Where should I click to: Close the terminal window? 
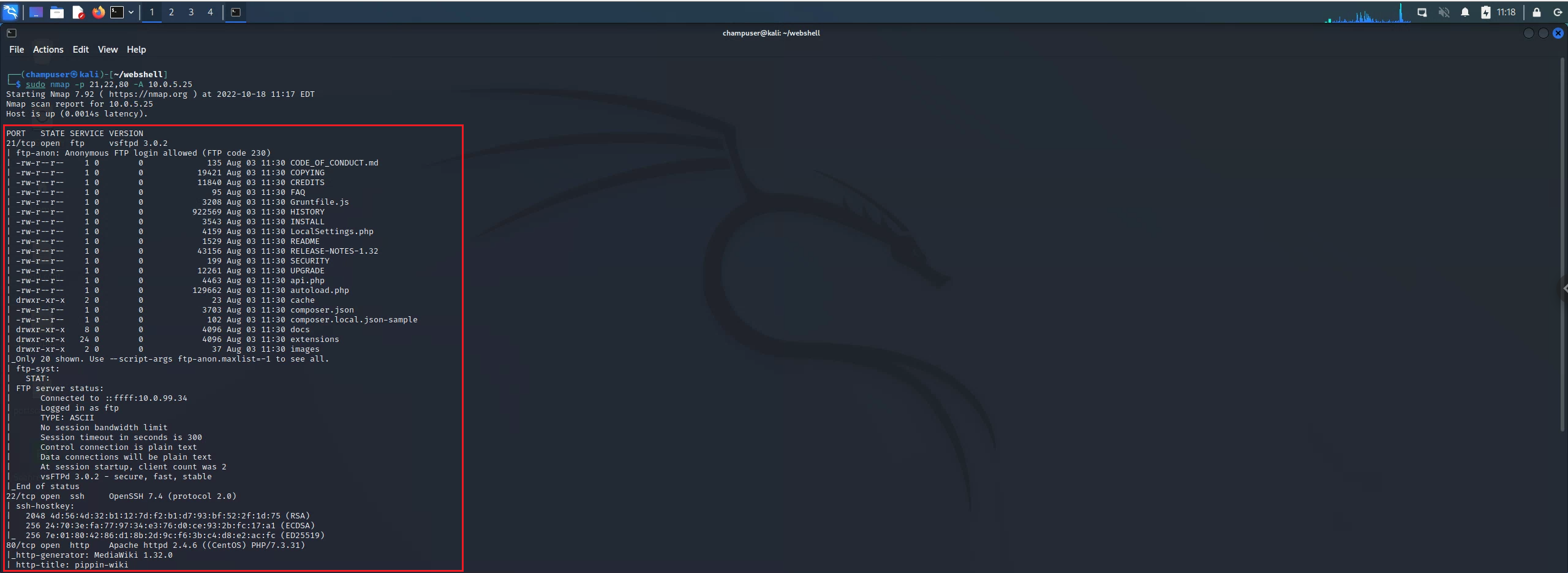(x=1558, y=33)
